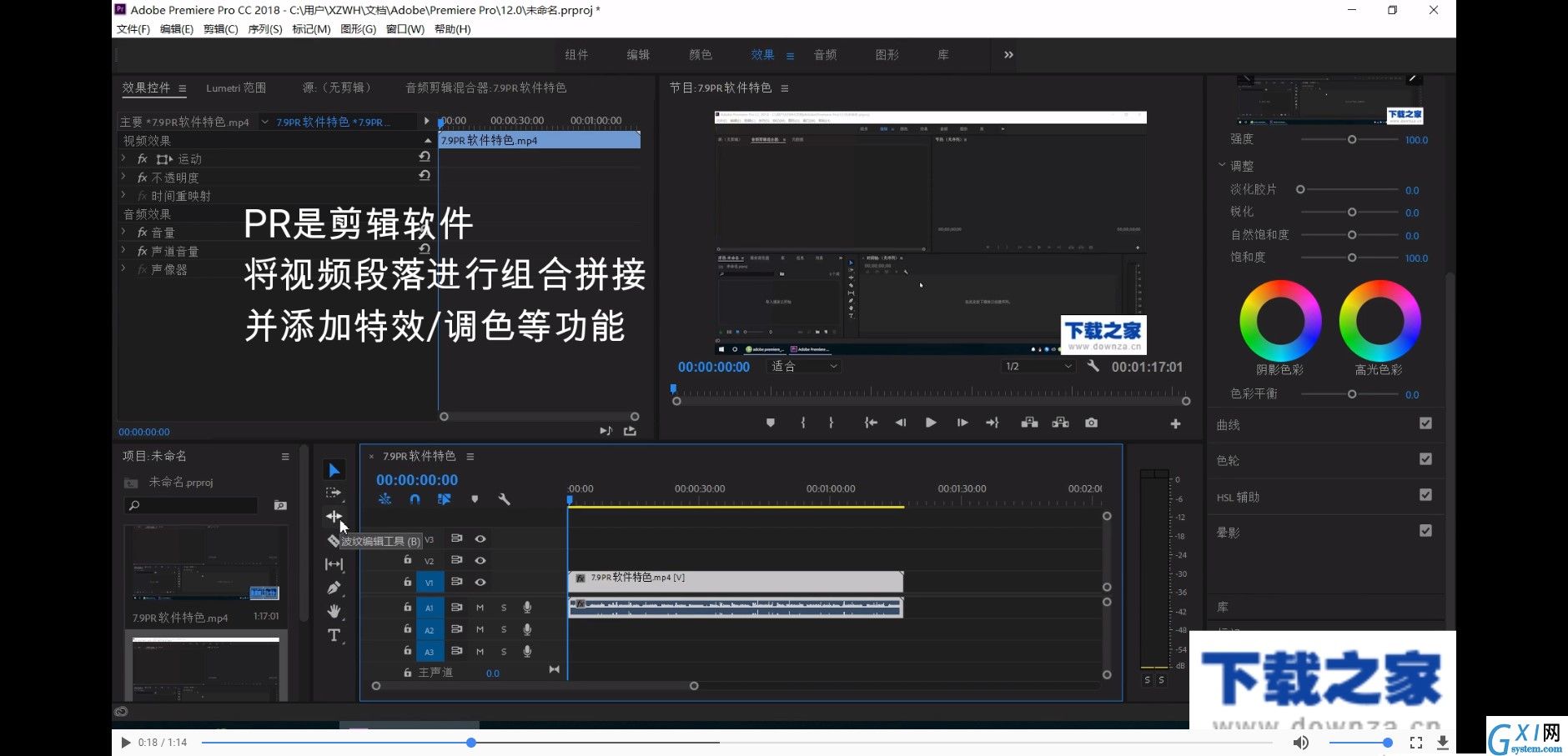Viewport: 1568px width, 756px height.
Task: Toggle track lock on V1
Action: (408, 582)
